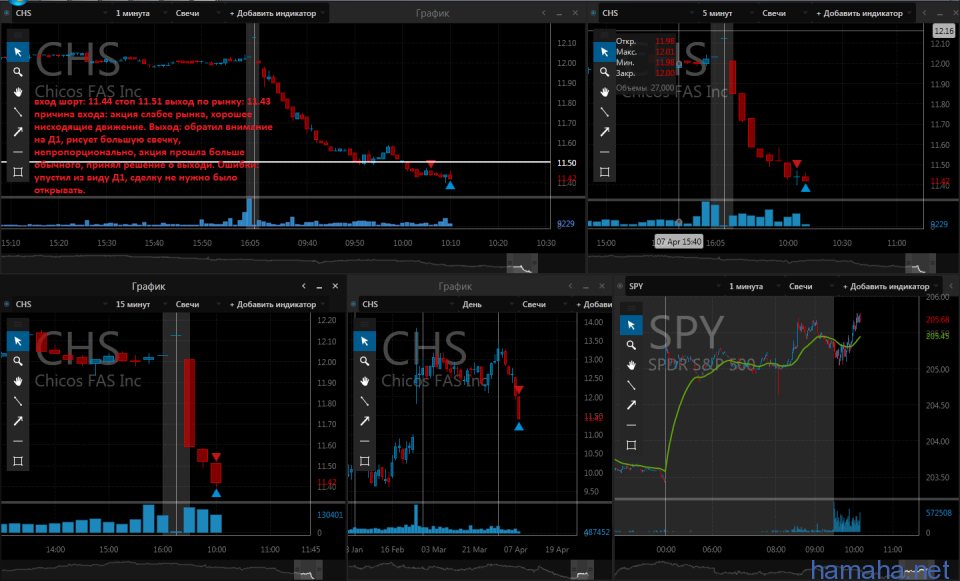Select the rectangle tool in CHS 15-minute chart
960x581 pixels.
(x=18, y=461)
